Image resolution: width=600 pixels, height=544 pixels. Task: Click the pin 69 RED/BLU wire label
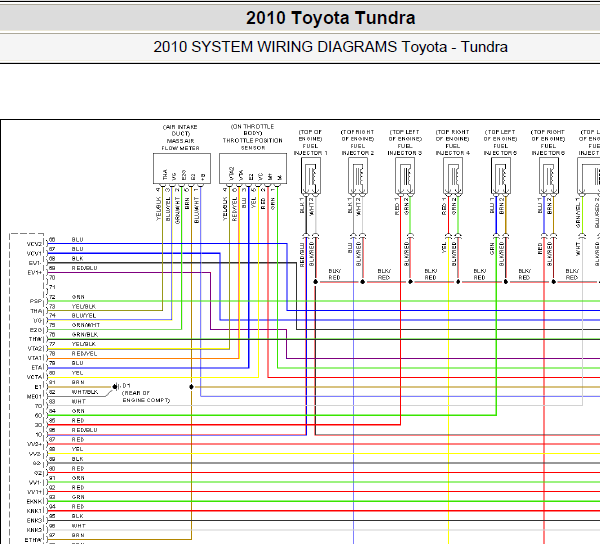(84, 268)
